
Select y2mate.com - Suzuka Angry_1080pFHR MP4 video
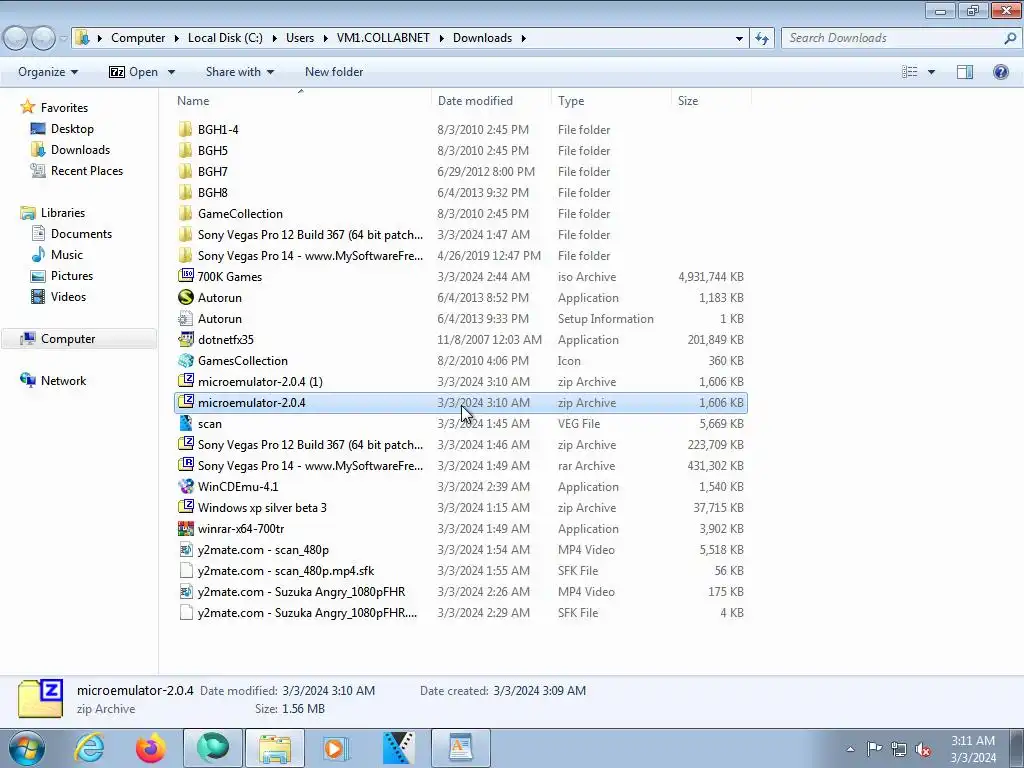[301, 592]
